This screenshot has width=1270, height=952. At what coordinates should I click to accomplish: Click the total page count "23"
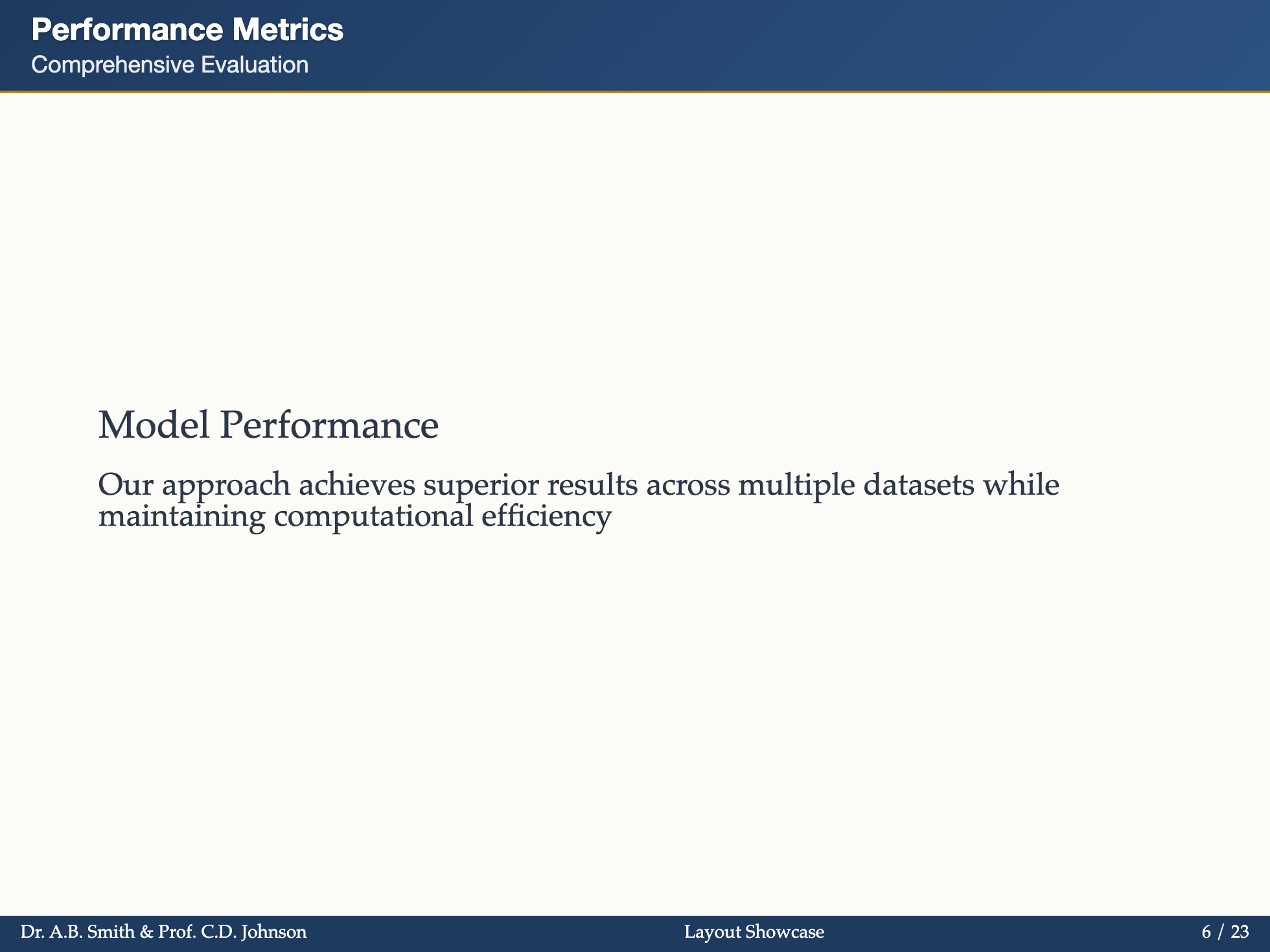click(x=1240, y=933)
